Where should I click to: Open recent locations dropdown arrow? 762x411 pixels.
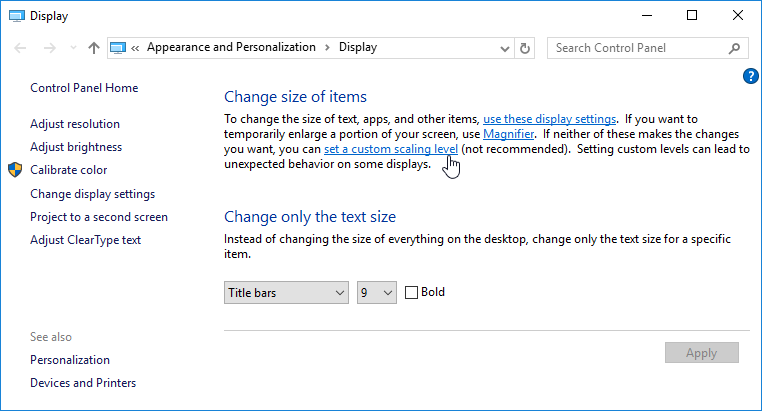point(73,48)
